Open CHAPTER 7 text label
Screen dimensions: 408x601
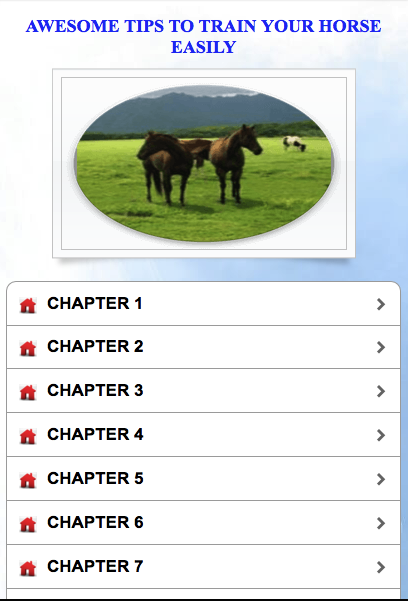click(95, 566)
